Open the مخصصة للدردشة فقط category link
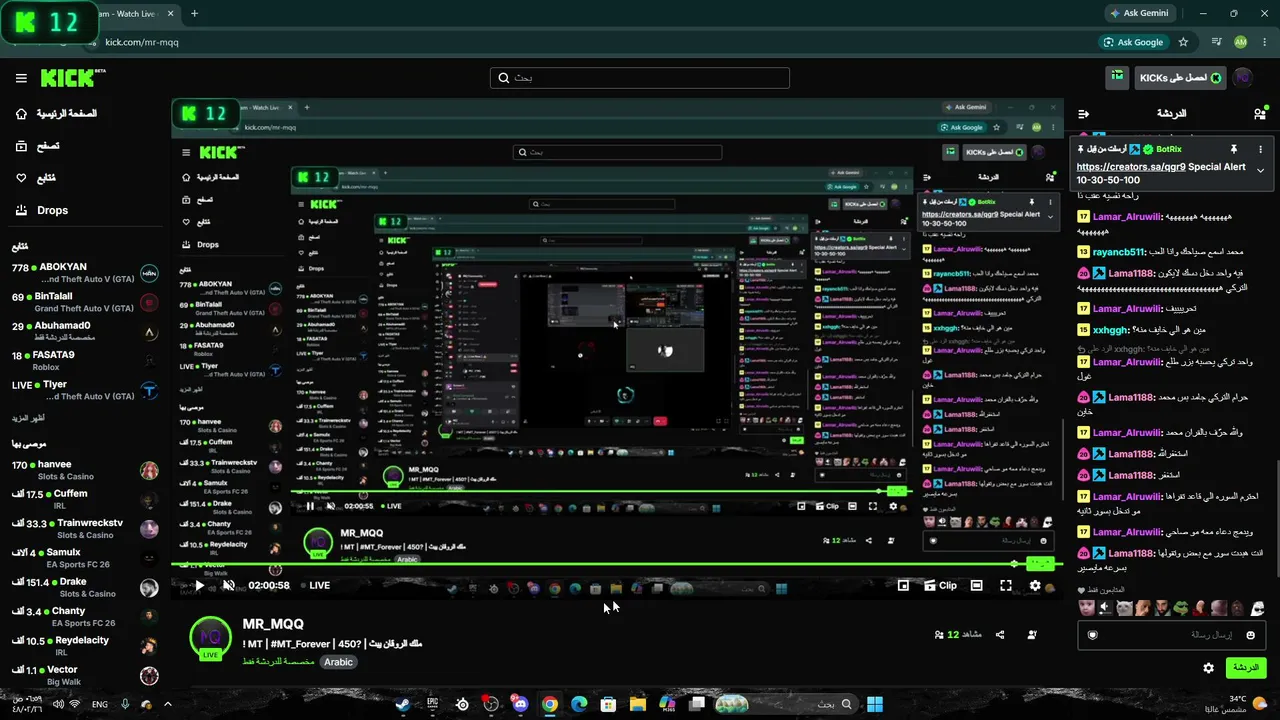This screenshot has height=720, width=1280. tap(278, 662)
